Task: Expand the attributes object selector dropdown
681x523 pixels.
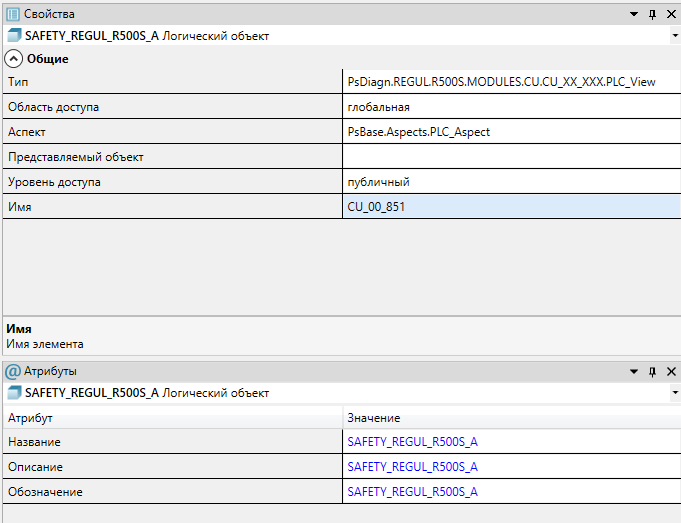Action: (x=675, y=393)
